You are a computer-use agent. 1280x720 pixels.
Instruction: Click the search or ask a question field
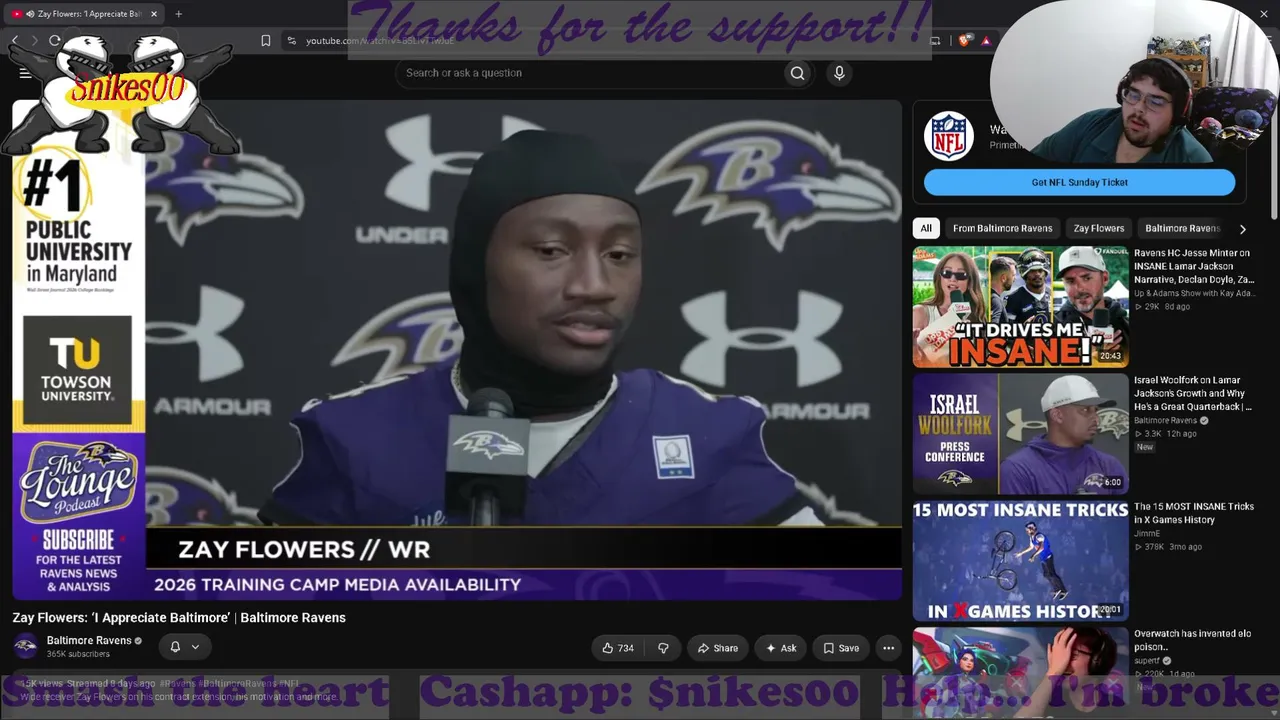[590, 73]
